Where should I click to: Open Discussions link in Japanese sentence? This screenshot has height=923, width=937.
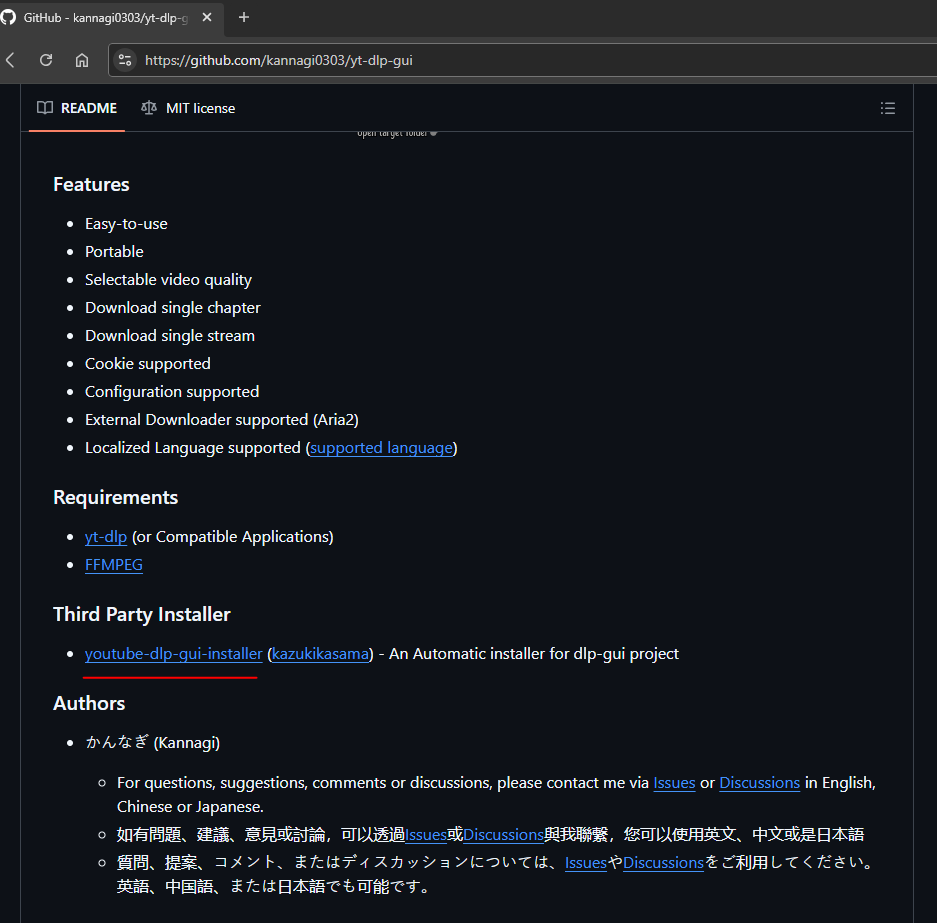663,863
